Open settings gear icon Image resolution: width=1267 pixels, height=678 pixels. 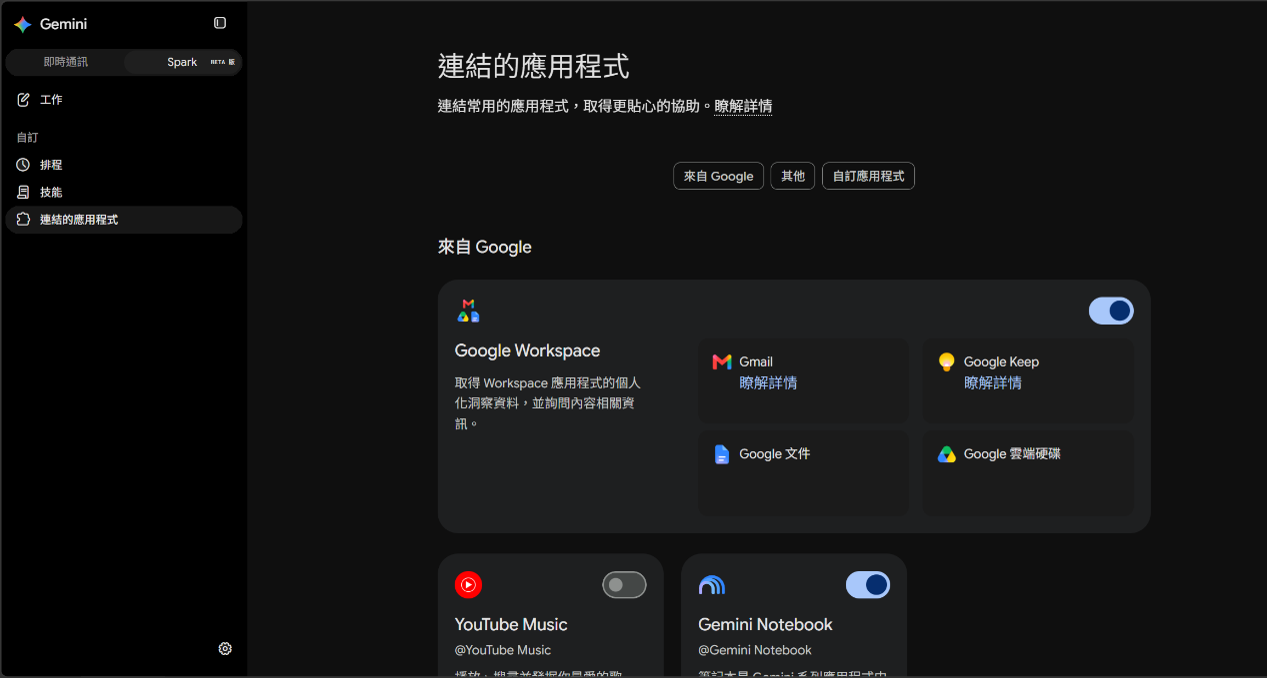225,649
